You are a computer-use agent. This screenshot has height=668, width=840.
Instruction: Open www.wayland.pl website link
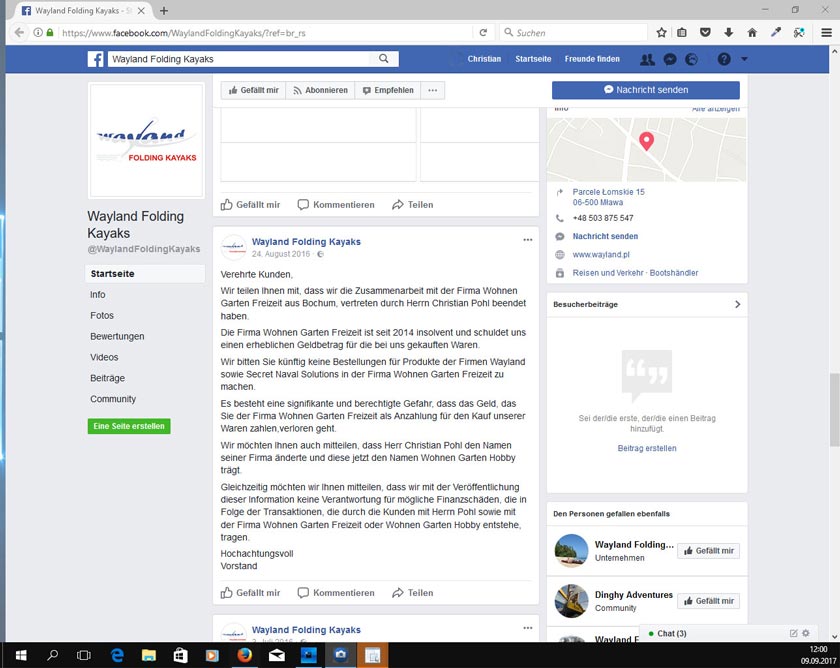tap(601, 254)
